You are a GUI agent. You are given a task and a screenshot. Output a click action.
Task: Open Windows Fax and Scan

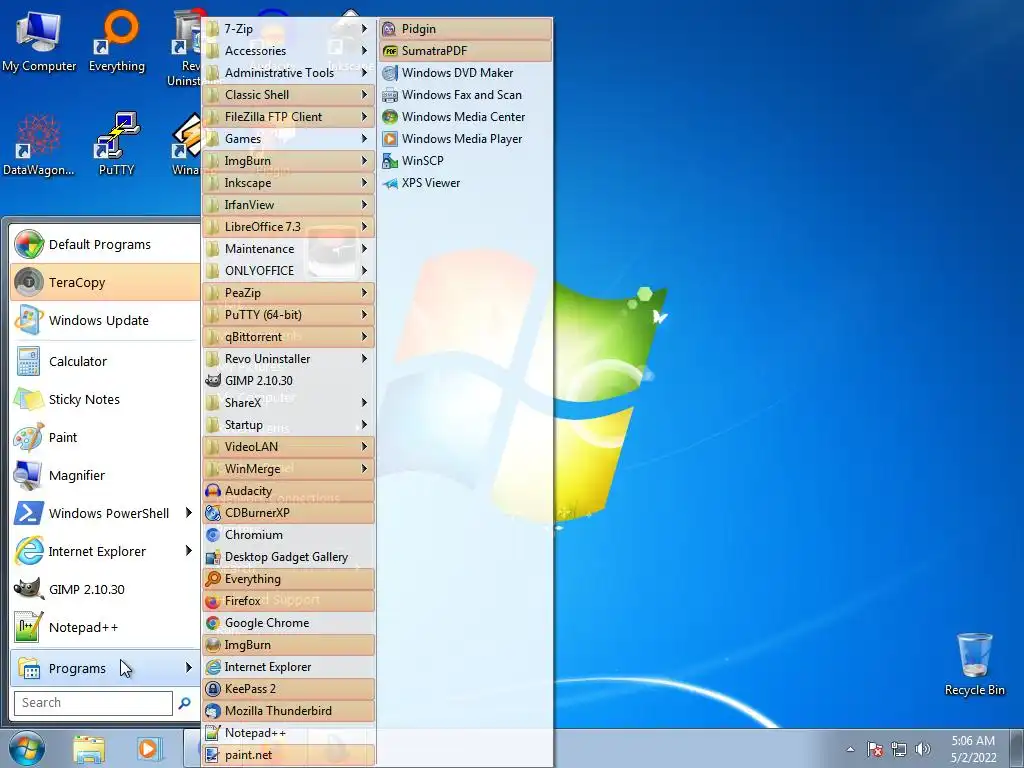465,95
